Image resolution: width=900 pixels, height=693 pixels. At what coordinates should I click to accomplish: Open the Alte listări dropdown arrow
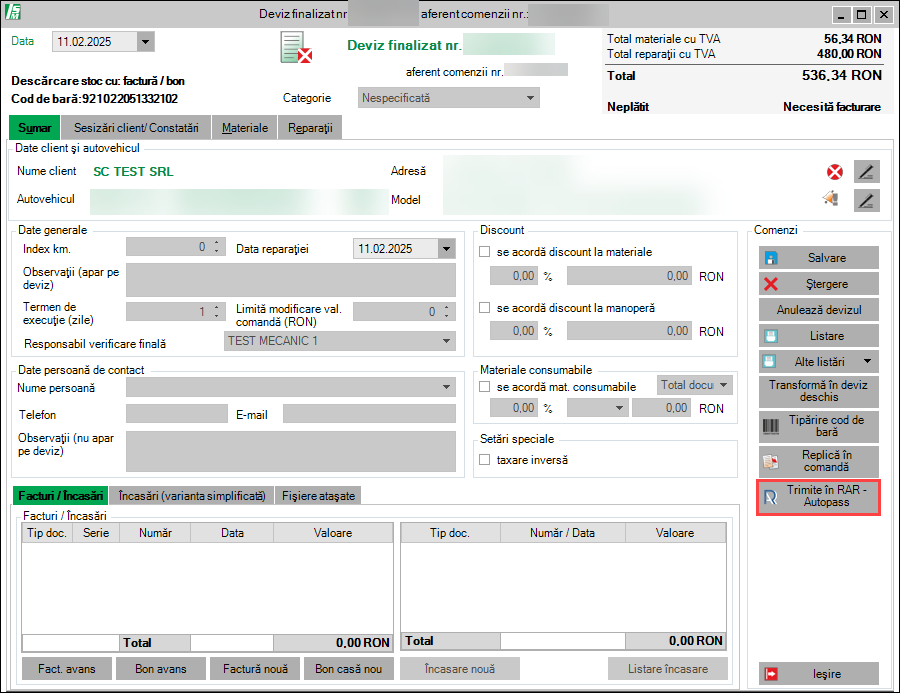point(866,361)
